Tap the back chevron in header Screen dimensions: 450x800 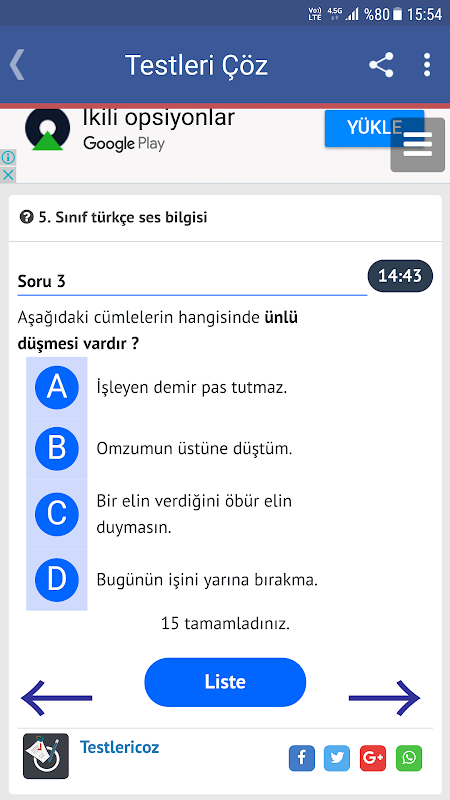pos(16,65)
